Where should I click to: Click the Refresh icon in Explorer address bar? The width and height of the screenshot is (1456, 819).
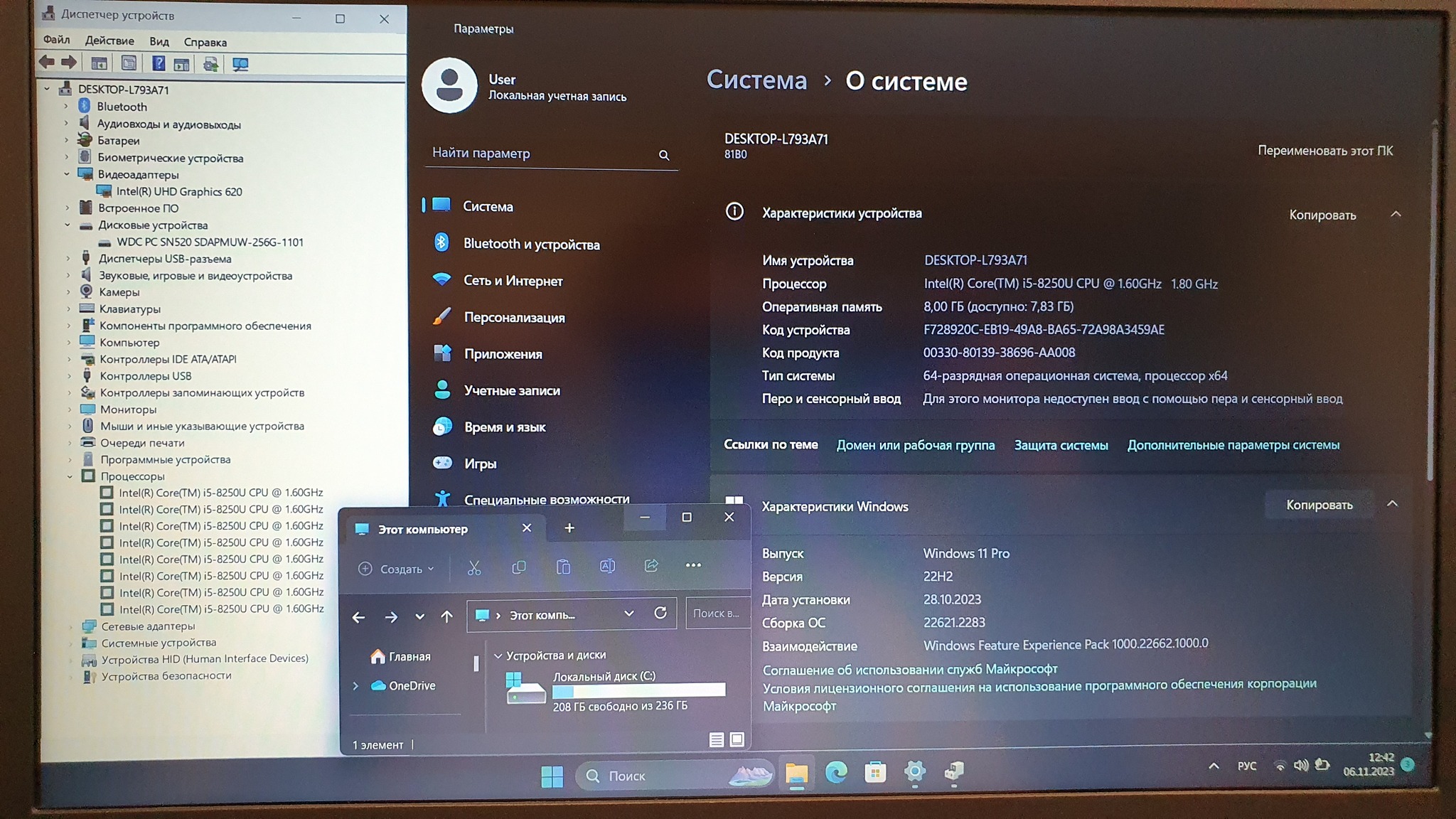tap(660, 613)
